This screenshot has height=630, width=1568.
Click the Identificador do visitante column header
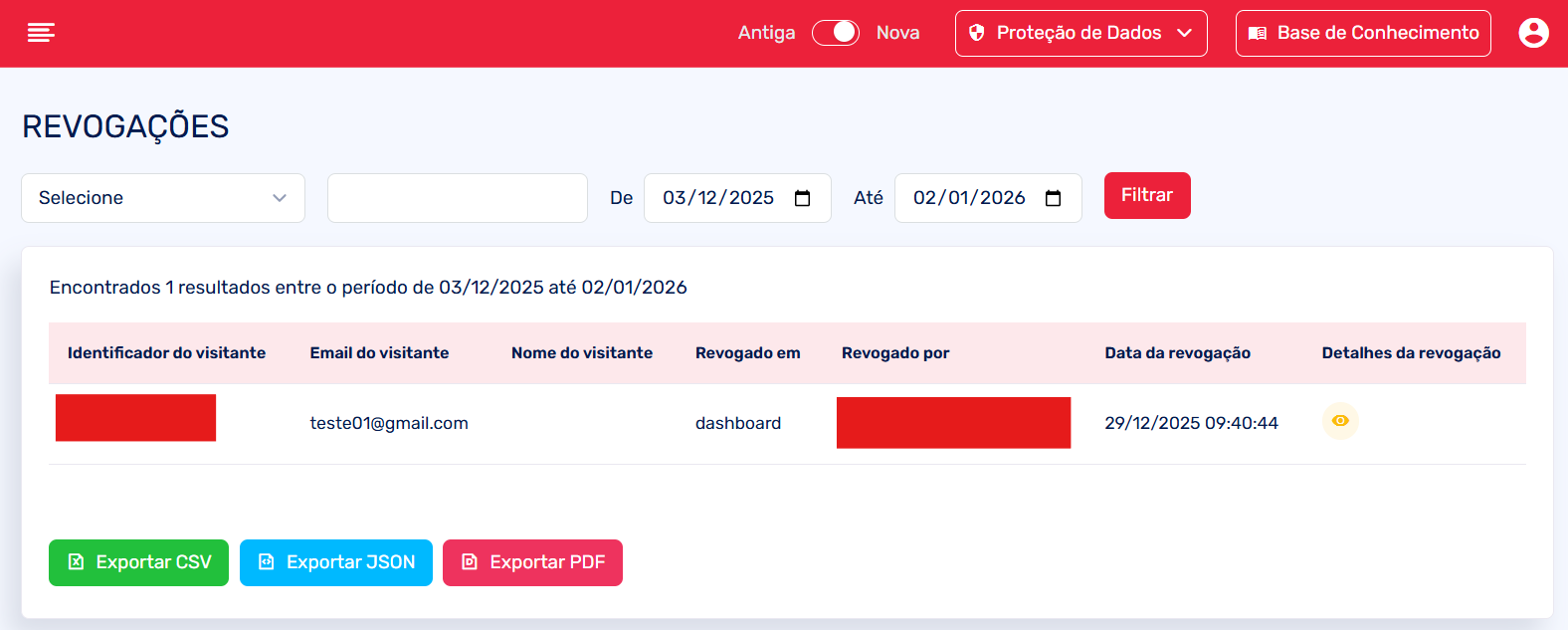click(x=166, y=353)
